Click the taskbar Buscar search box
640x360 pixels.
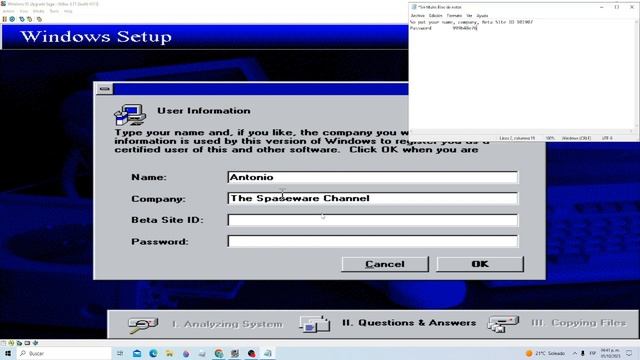point(64,353)
